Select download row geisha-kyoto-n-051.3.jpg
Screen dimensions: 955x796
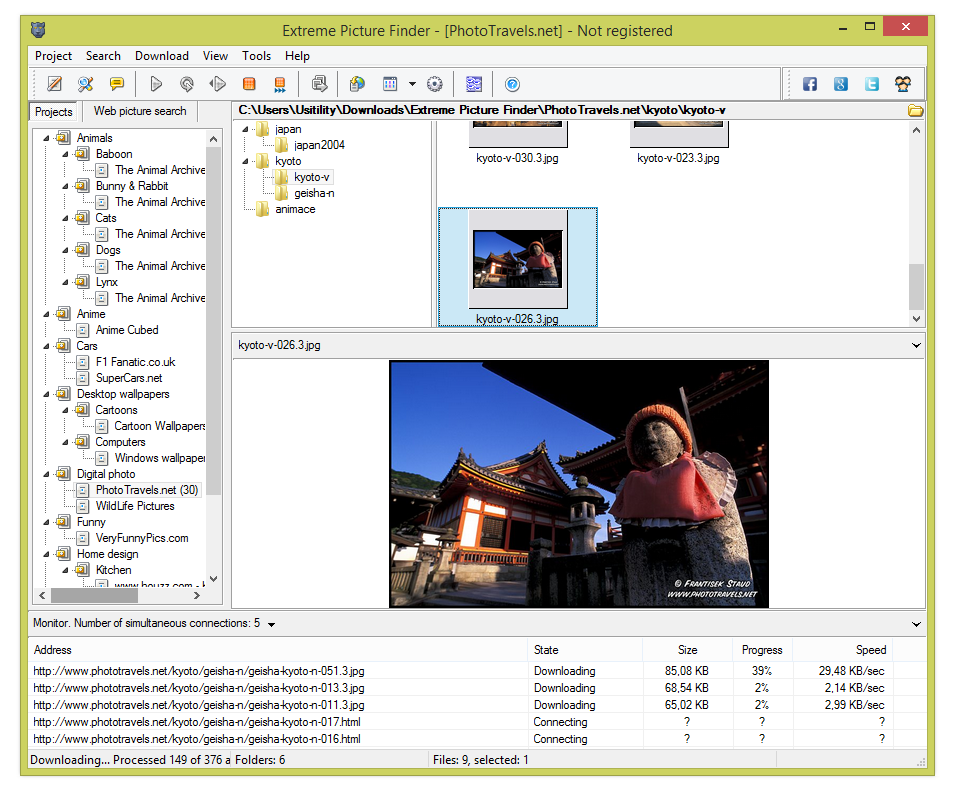point(477,671)
